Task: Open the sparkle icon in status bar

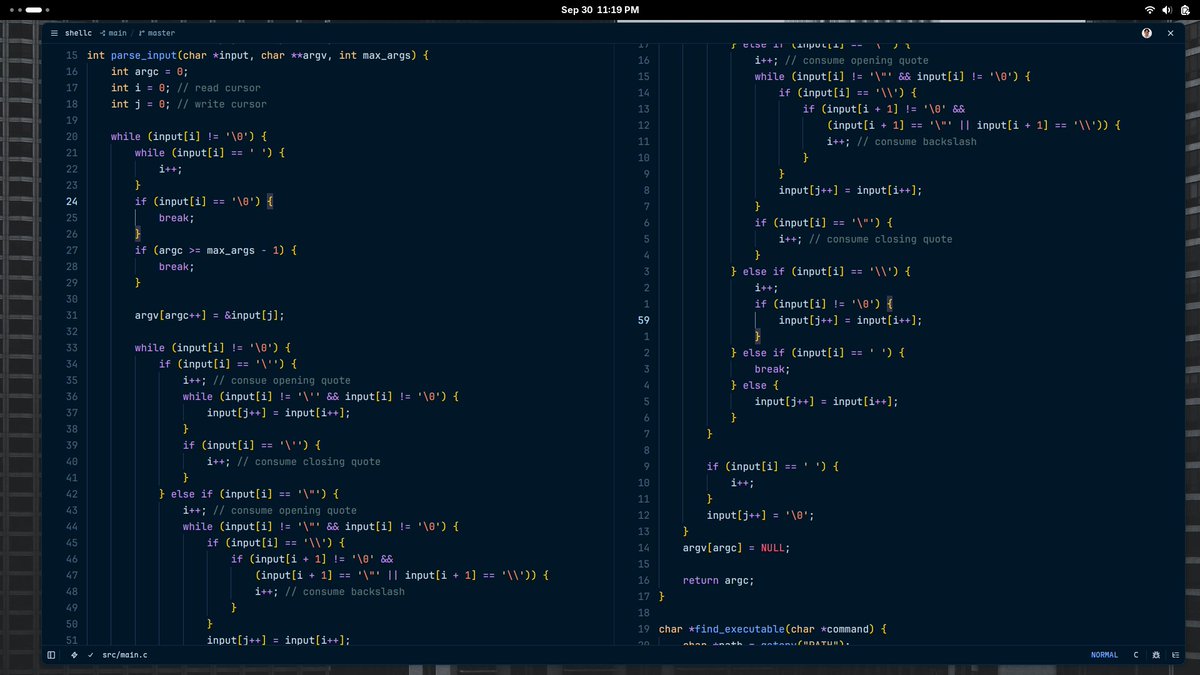Action: point(74,655)
